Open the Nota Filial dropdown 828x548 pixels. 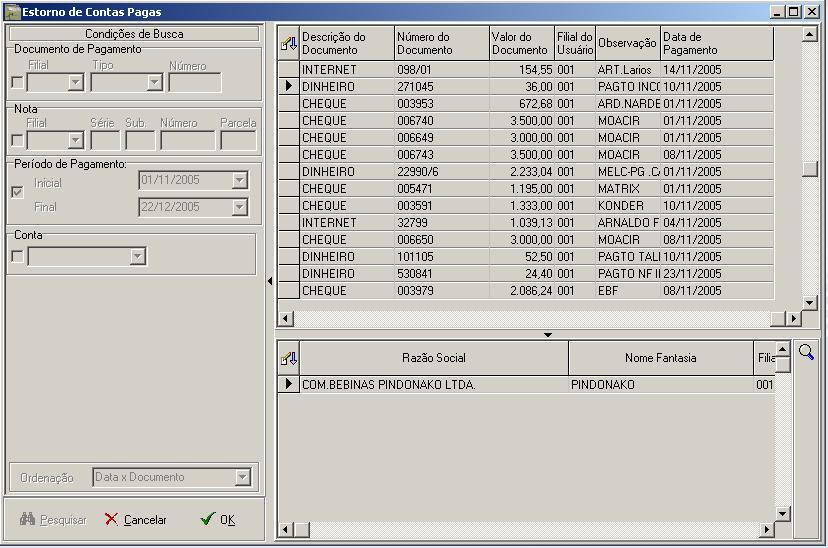pos(76,140)
